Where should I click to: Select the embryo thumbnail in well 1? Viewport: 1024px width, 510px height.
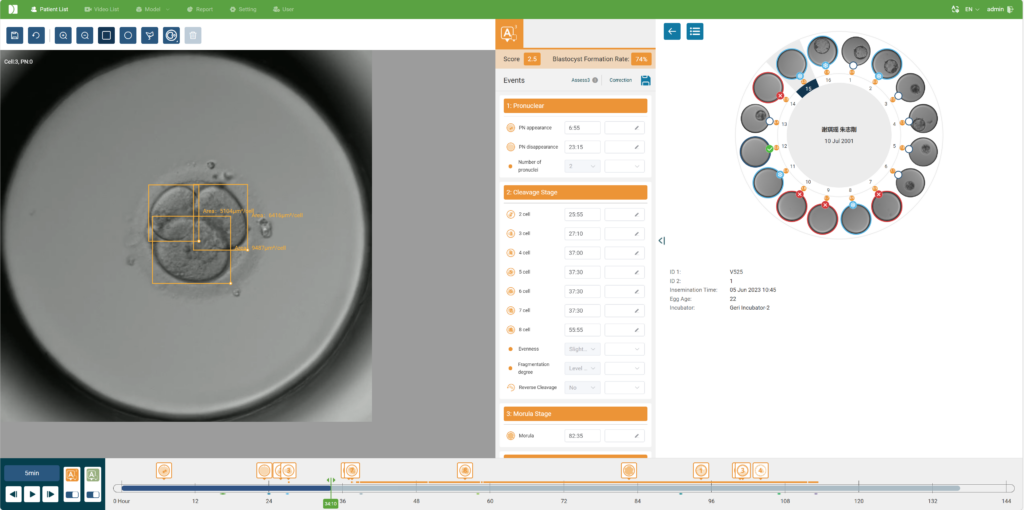click(856, 50)
